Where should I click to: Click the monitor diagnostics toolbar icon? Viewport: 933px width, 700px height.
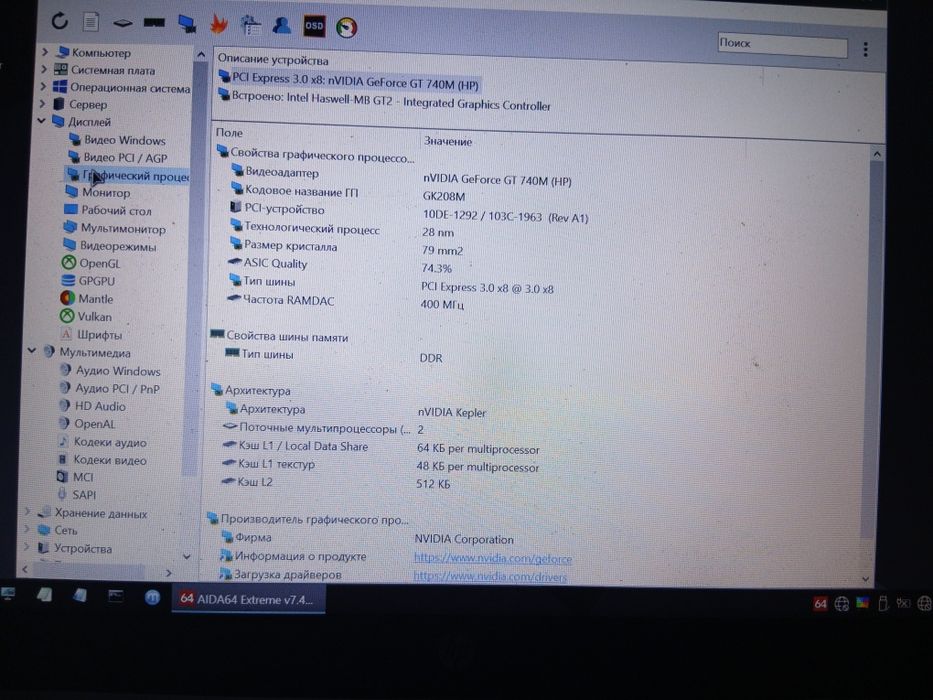pos(187,24)
